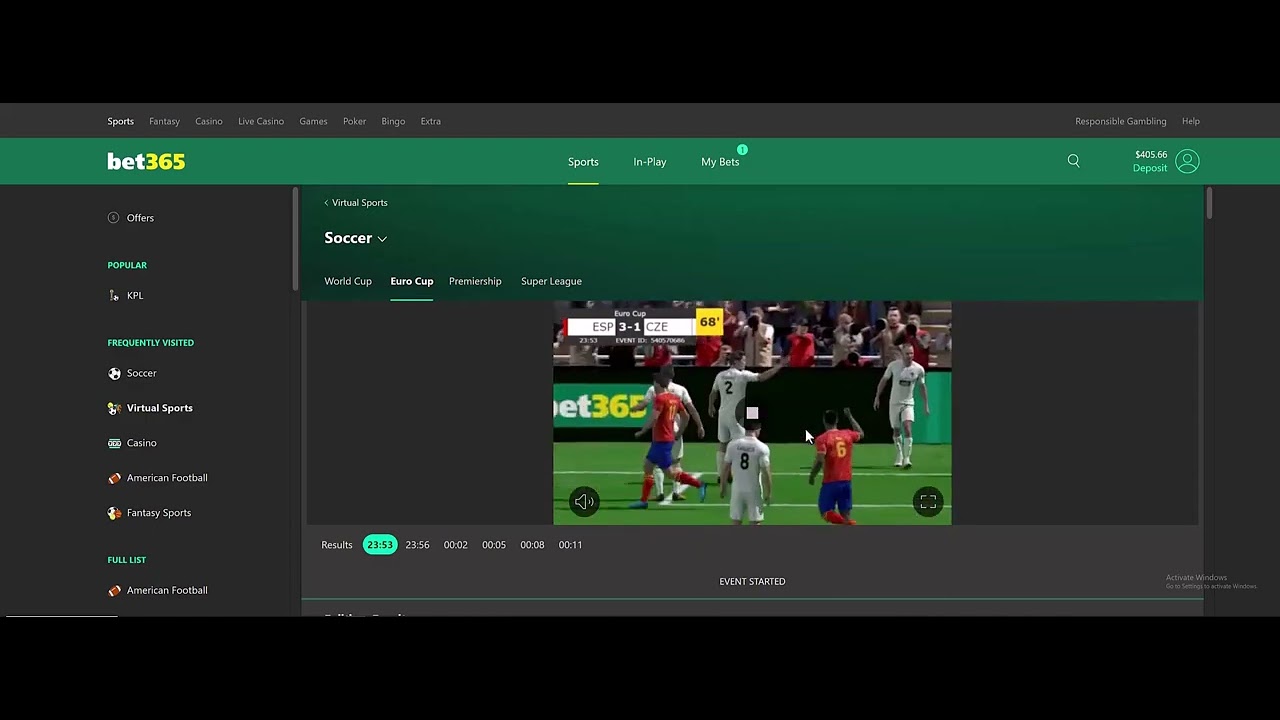Screen dimensions: 1280x720
Task: Open Responsible Gambling page
Action: click(1121, 121)
